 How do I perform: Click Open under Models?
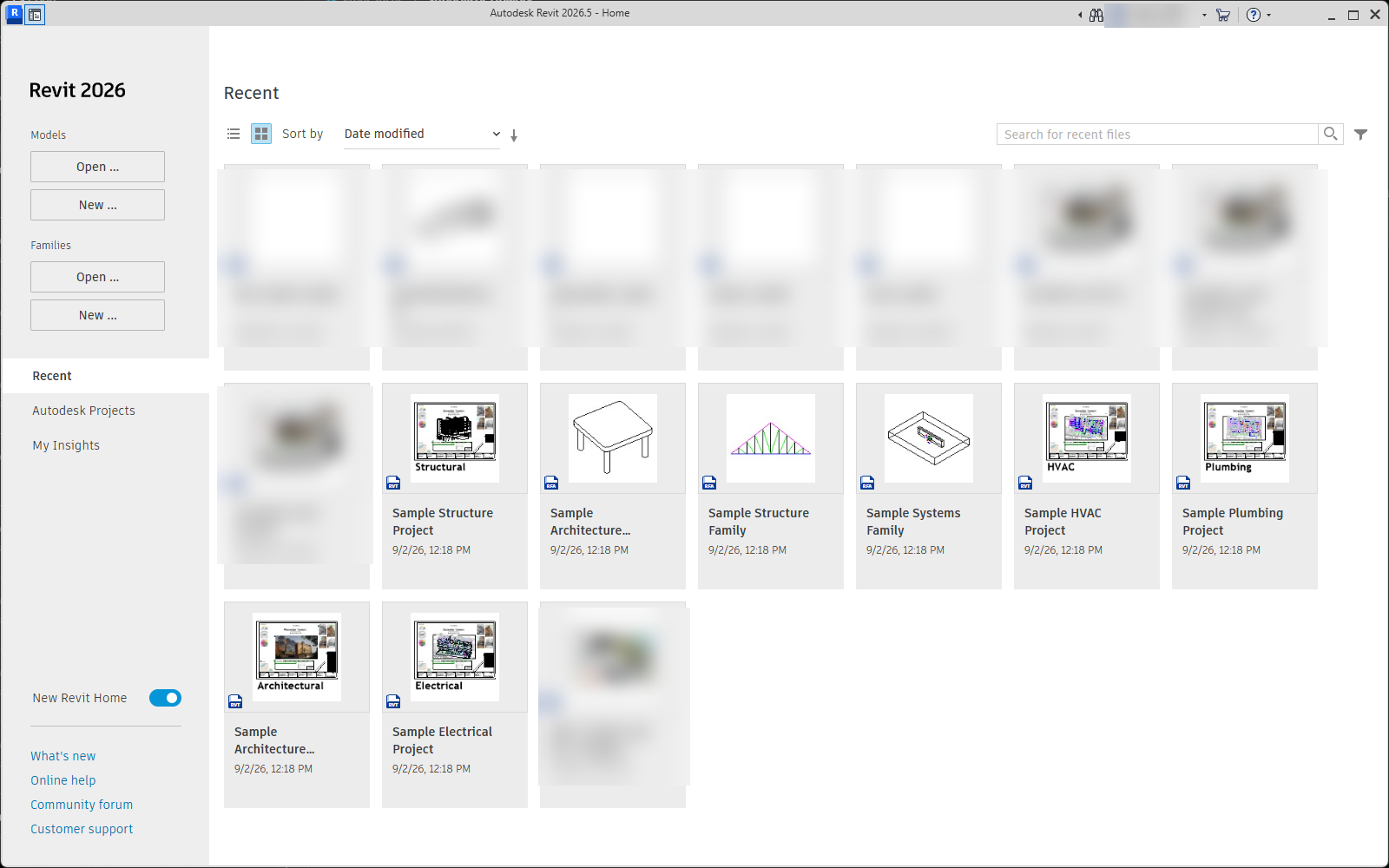(97, 167)
